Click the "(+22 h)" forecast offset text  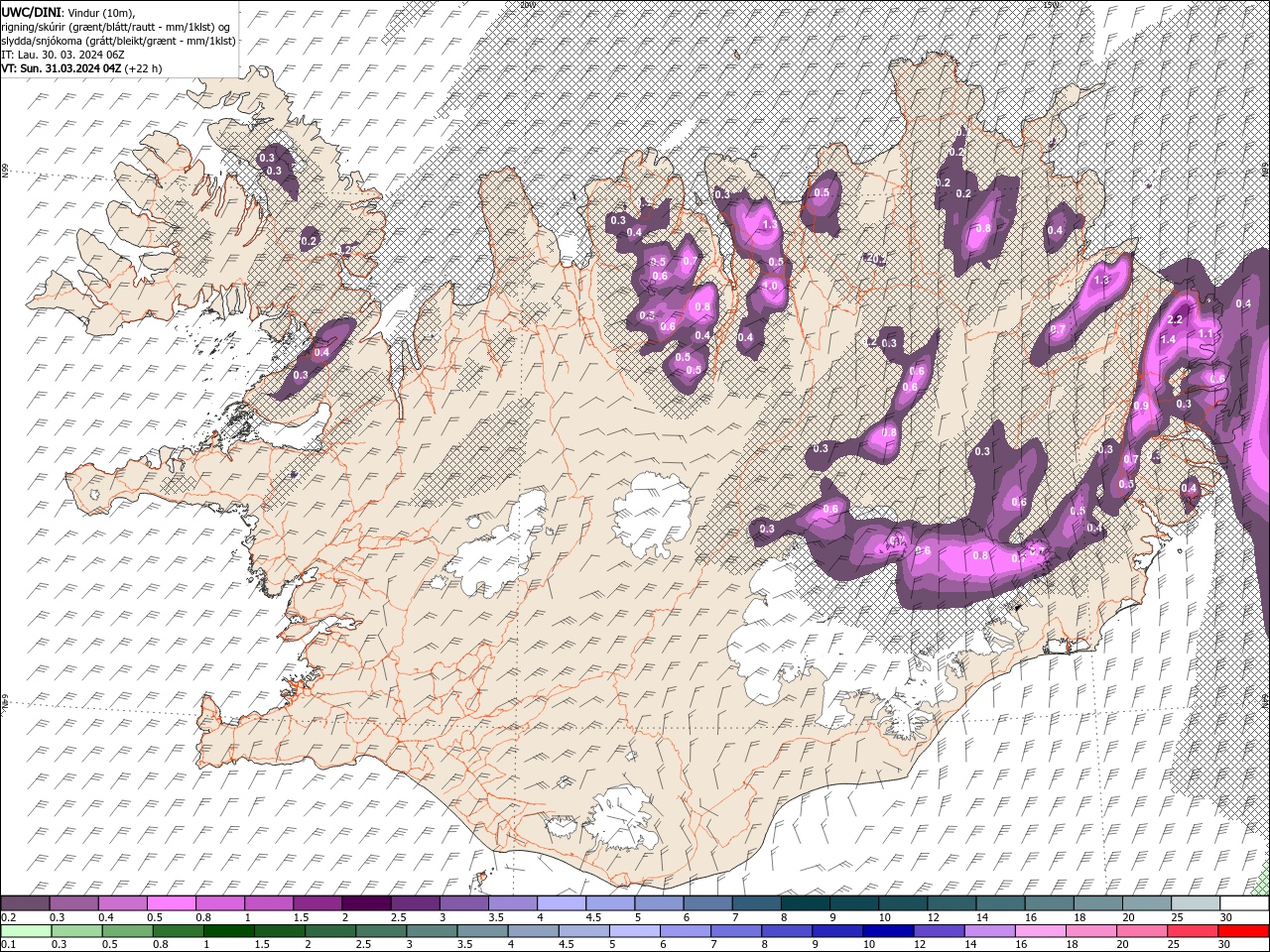[x=144, y=68]
